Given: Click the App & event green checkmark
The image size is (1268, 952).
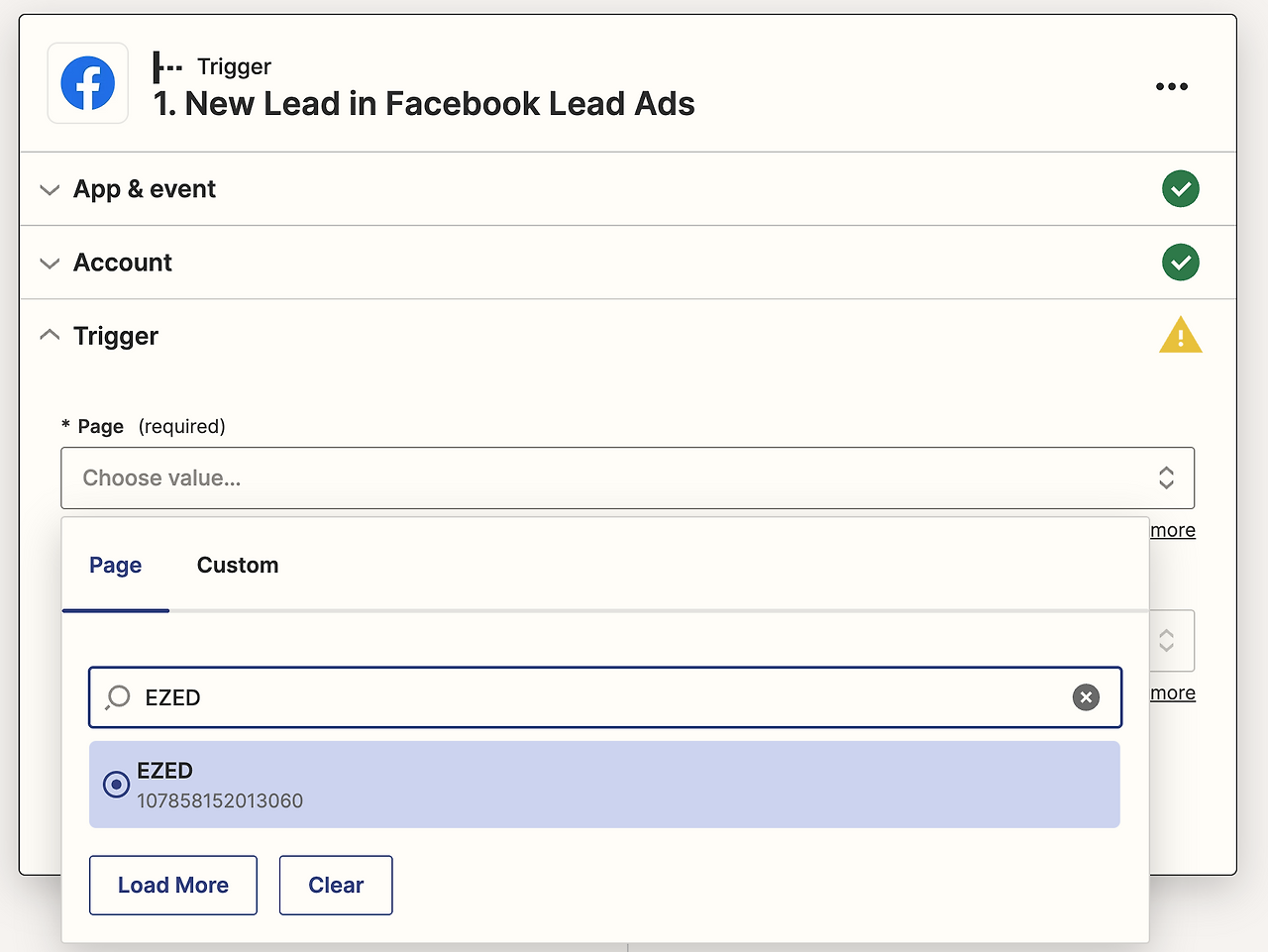Looking at the screenshot, I should click(1180, 189).
